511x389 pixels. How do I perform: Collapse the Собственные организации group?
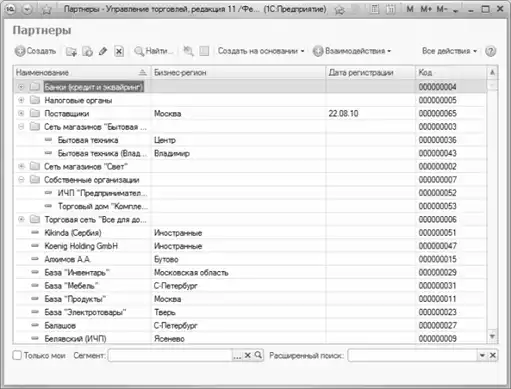pyautogui.click(x=21, y=180)
